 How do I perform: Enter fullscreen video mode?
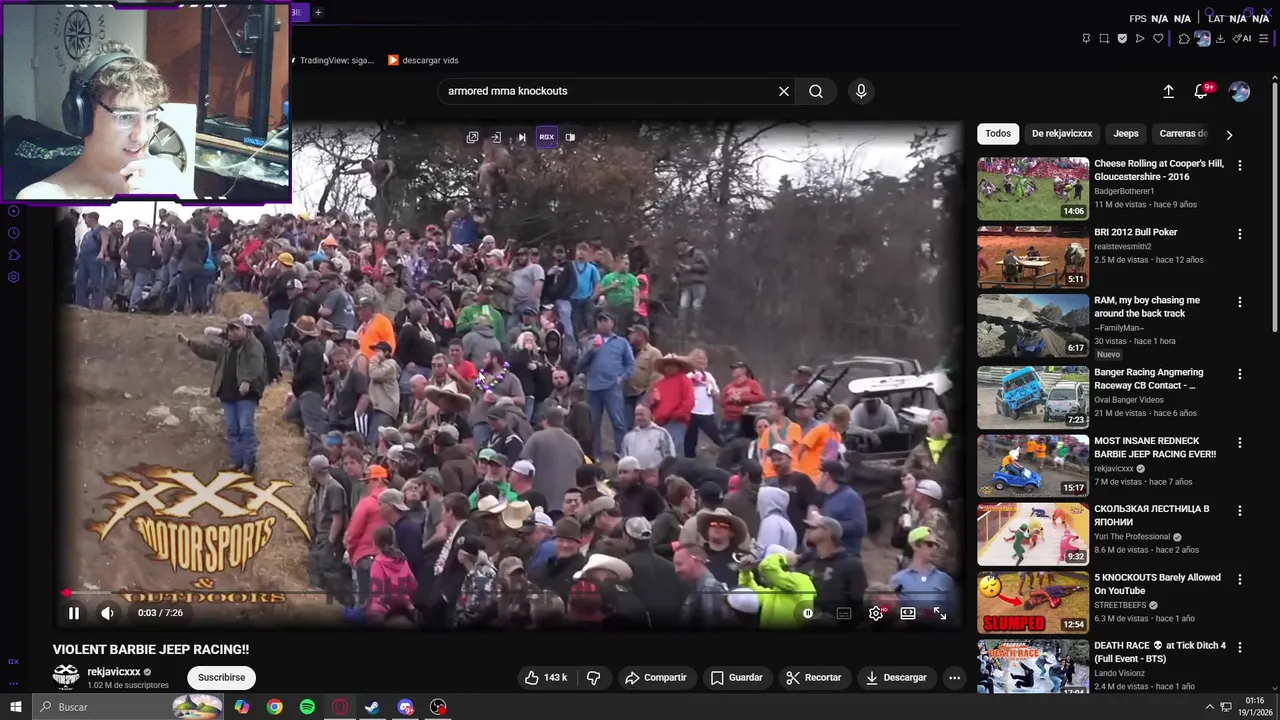point(940,613)
